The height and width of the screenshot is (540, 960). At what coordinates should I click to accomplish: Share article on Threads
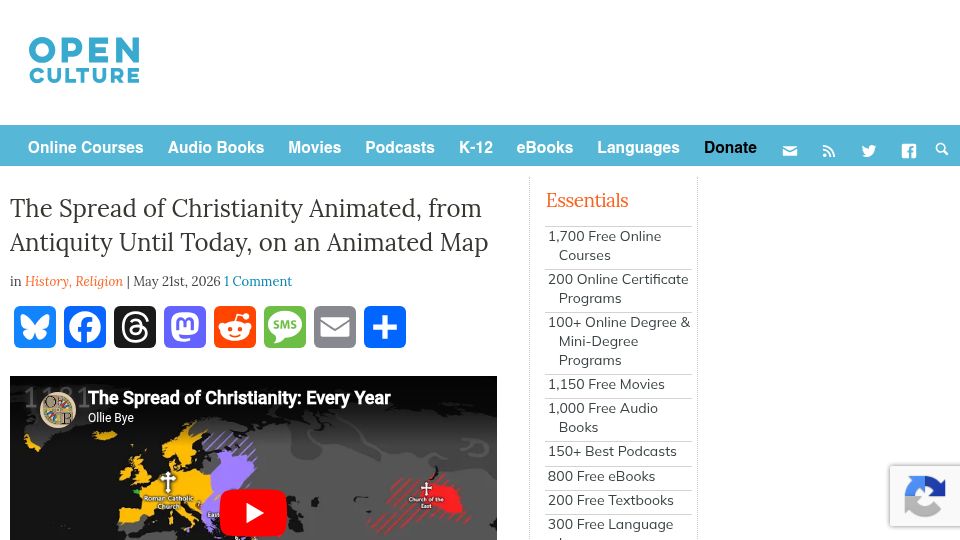135,327
